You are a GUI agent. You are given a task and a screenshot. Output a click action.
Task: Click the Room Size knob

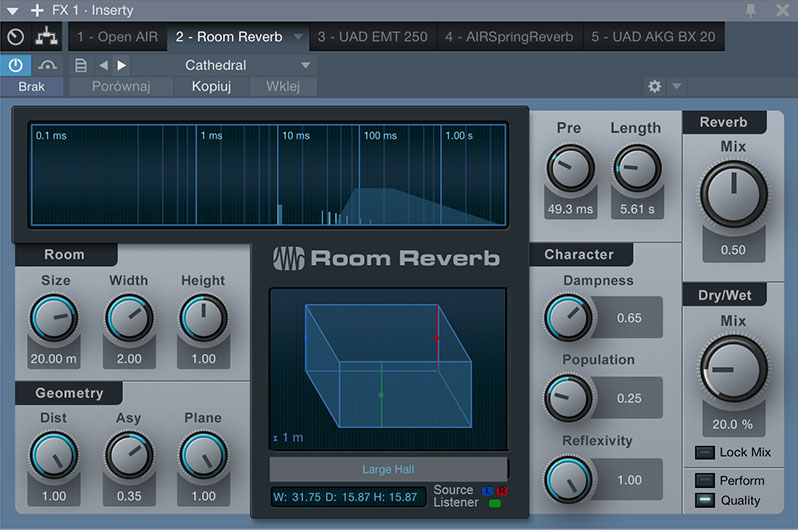tap(54, 318)
